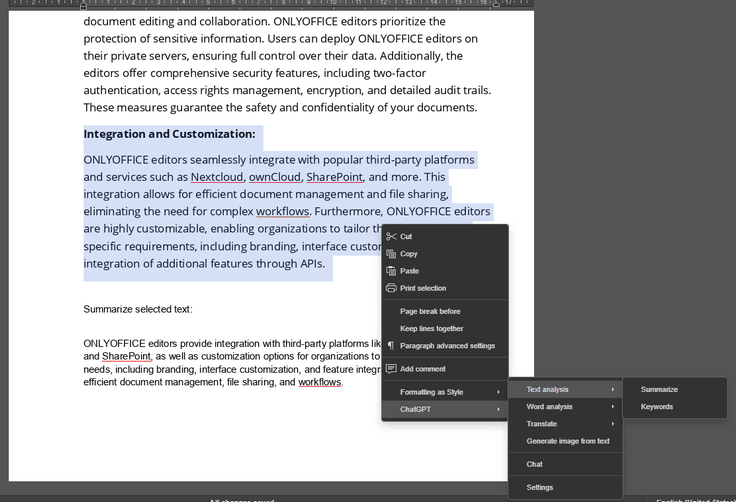Click the left indent marker on ruler
The height and width of the screenshot is (502, 736).
point(84,6)
